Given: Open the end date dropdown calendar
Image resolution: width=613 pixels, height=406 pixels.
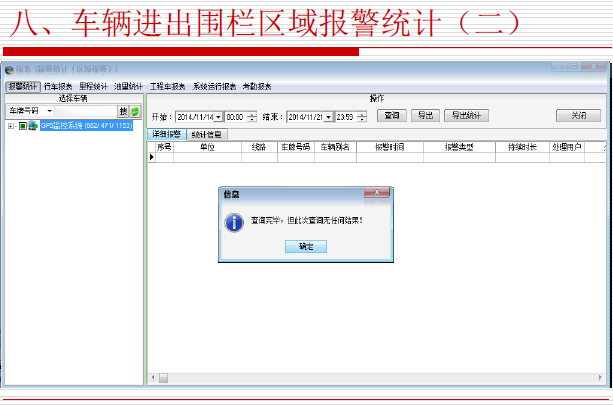Looking at the screenshot, I should point(328,117).
